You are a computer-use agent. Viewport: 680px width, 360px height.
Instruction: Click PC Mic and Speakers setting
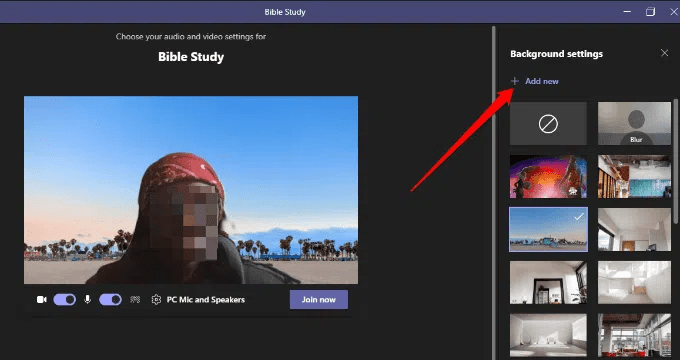pos(206,300)
